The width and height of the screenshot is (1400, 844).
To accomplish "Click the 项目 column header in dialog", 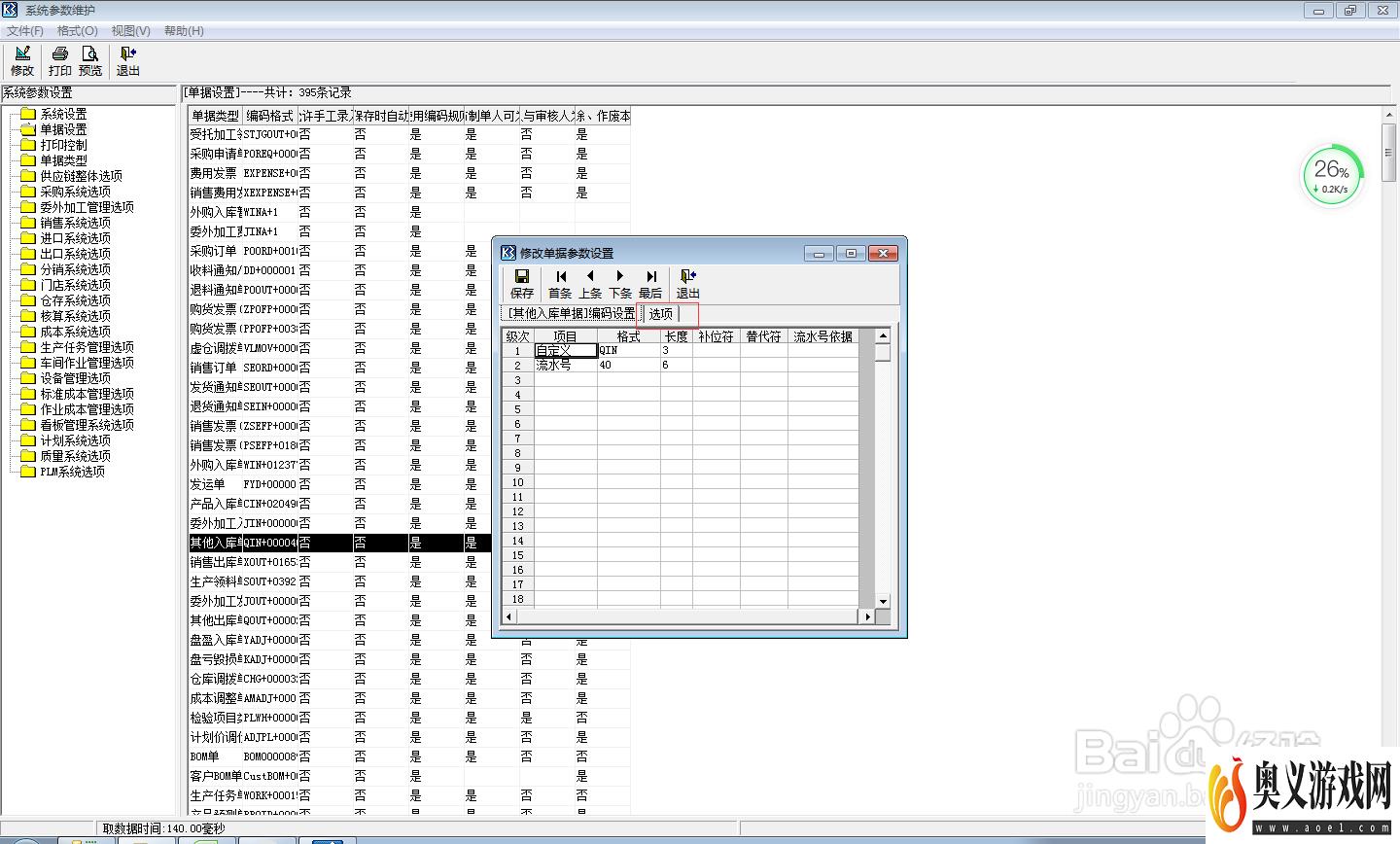I will coord(565,336).
